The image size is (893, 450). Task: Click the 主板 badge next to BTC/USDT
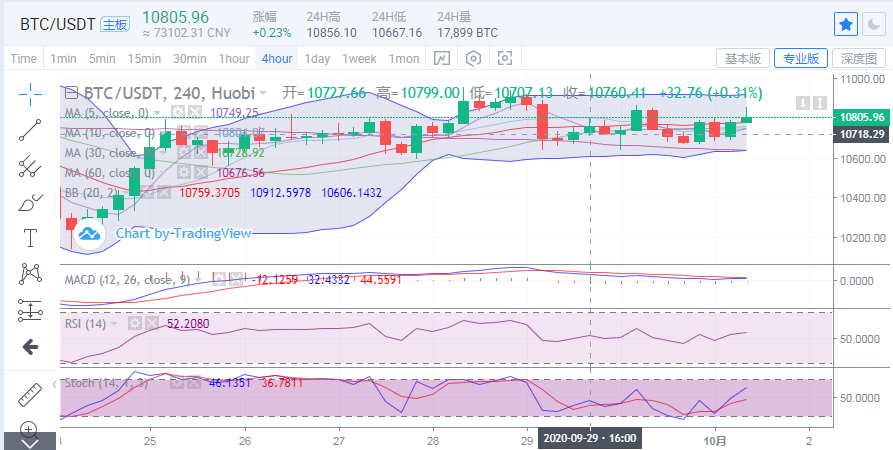click(x=114, y=24)
